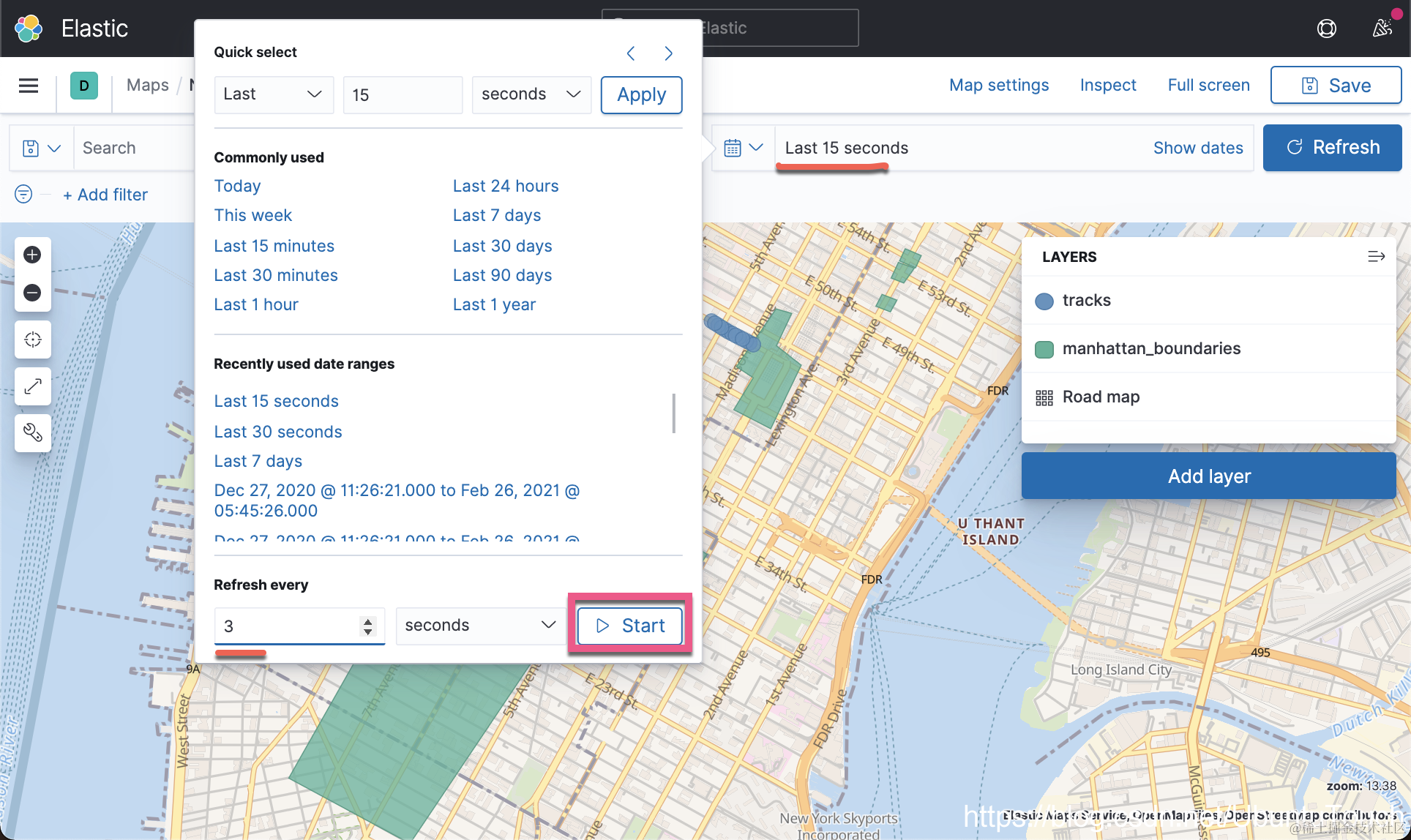Open the map tools wrench icon

tap(32, 432)
